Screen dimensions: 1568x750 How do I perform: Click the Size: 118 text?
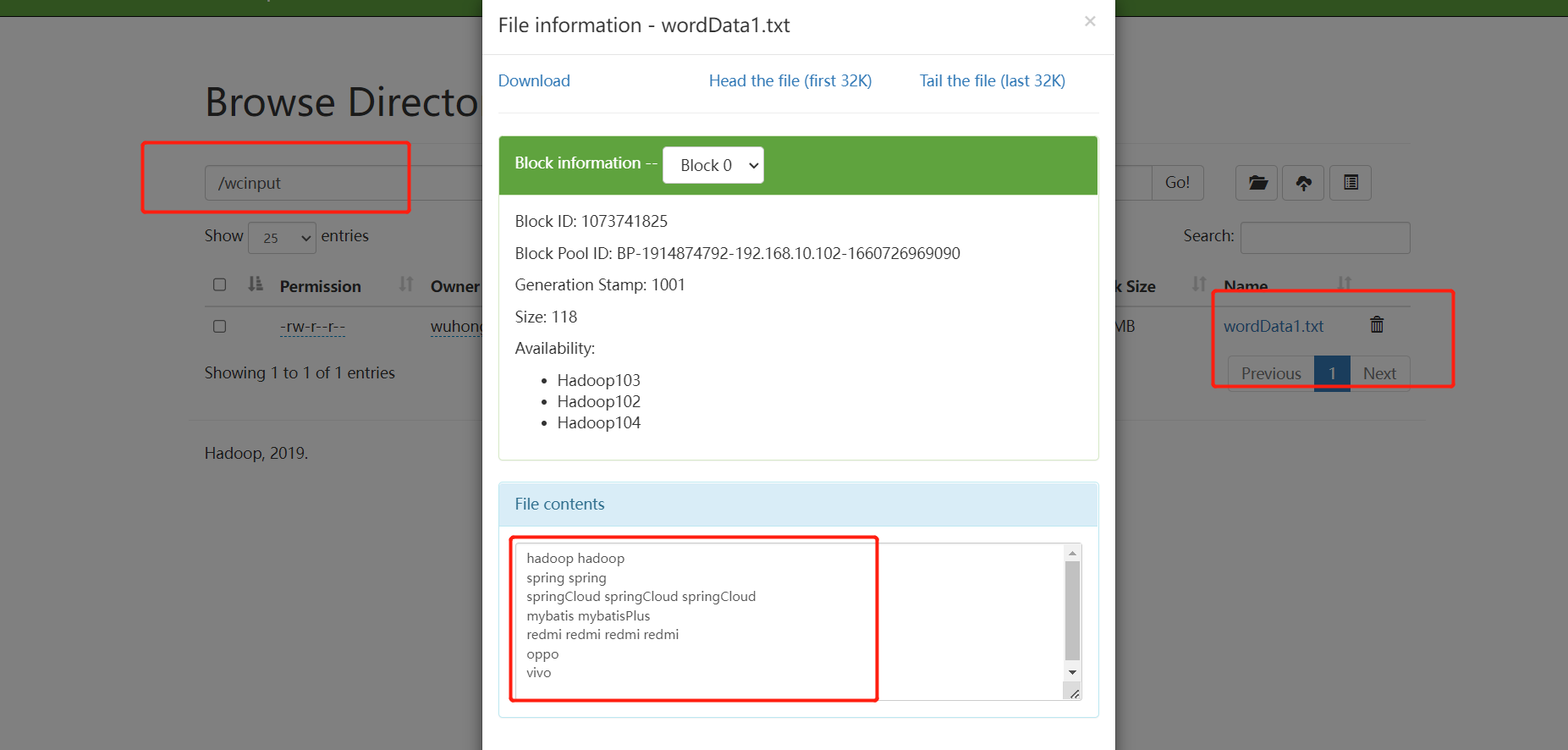pyautogui.click(x=546, y=317)
